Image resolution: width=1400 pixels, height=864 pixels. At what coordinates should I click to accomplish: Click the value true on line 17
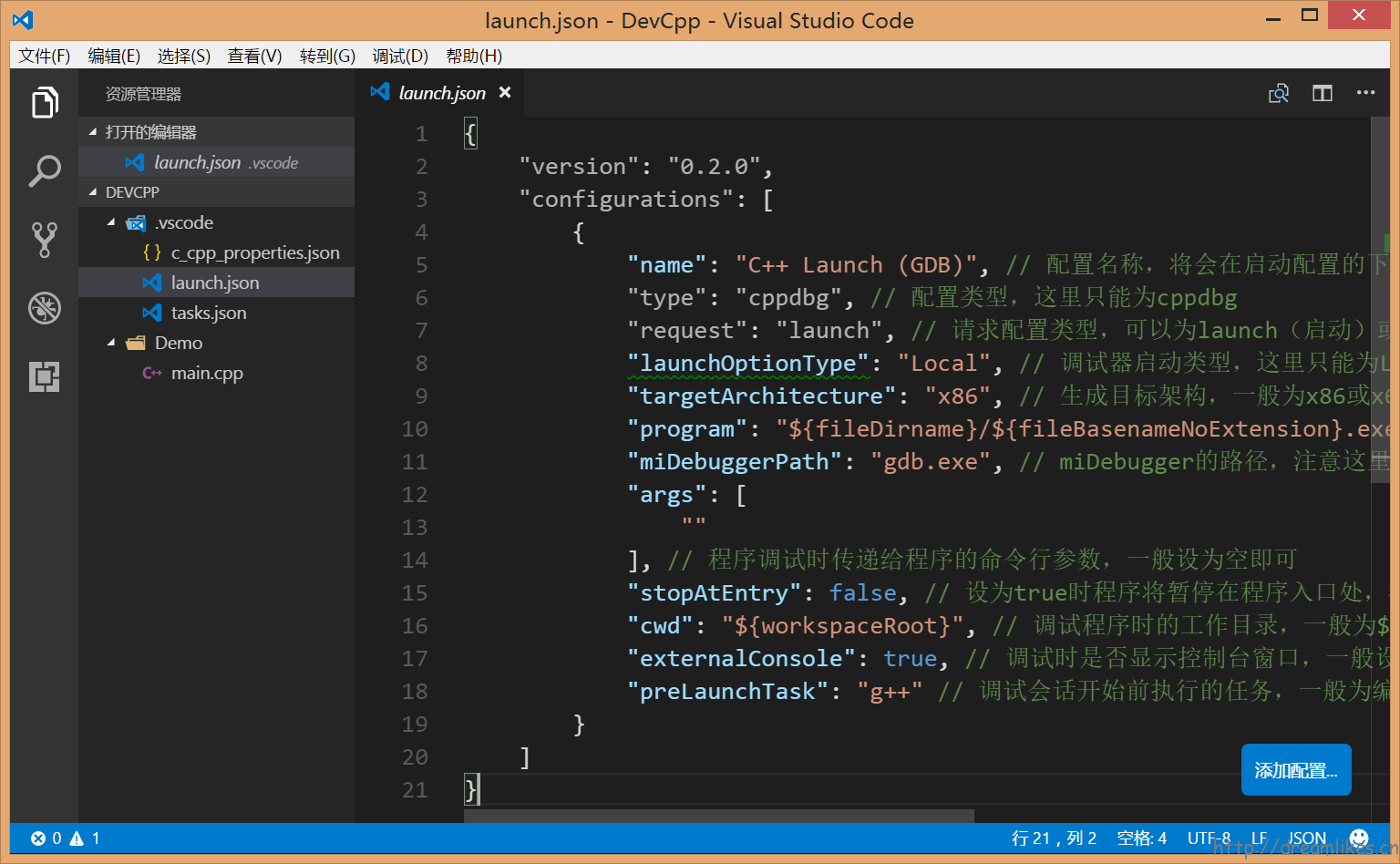click(x=910, y=659)
